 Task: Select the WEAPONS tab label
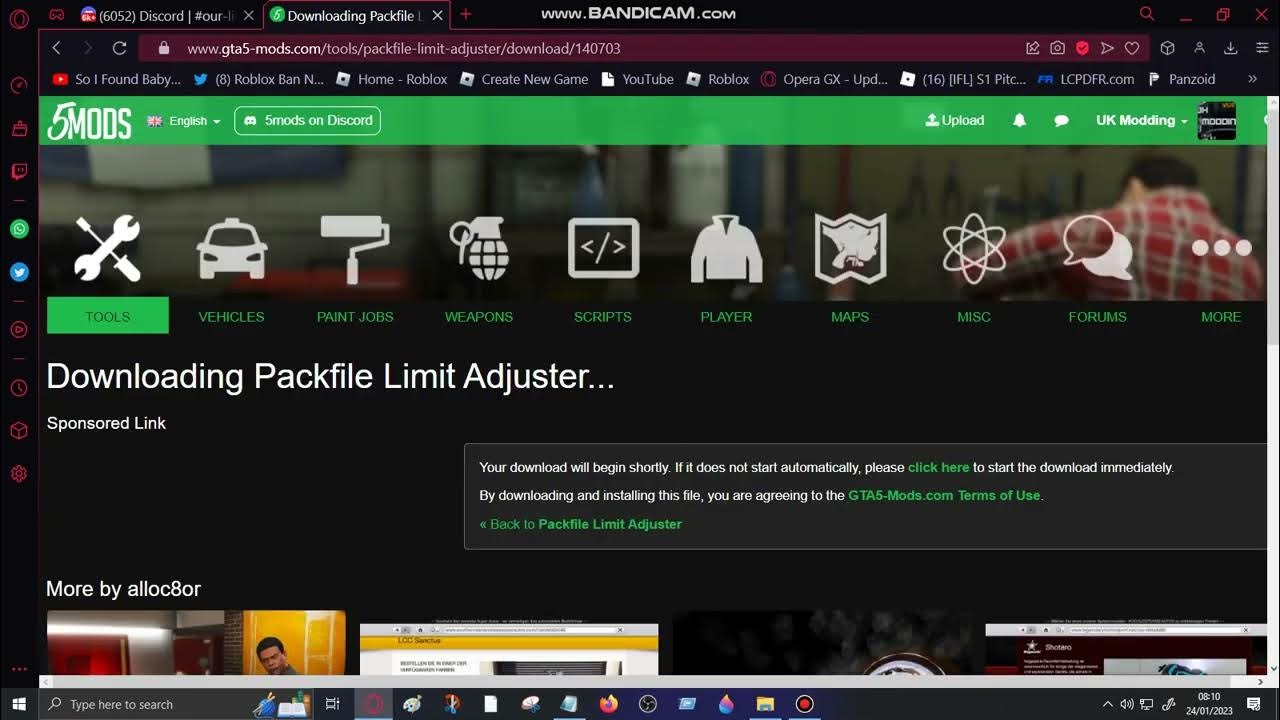(x=479, y=316)
